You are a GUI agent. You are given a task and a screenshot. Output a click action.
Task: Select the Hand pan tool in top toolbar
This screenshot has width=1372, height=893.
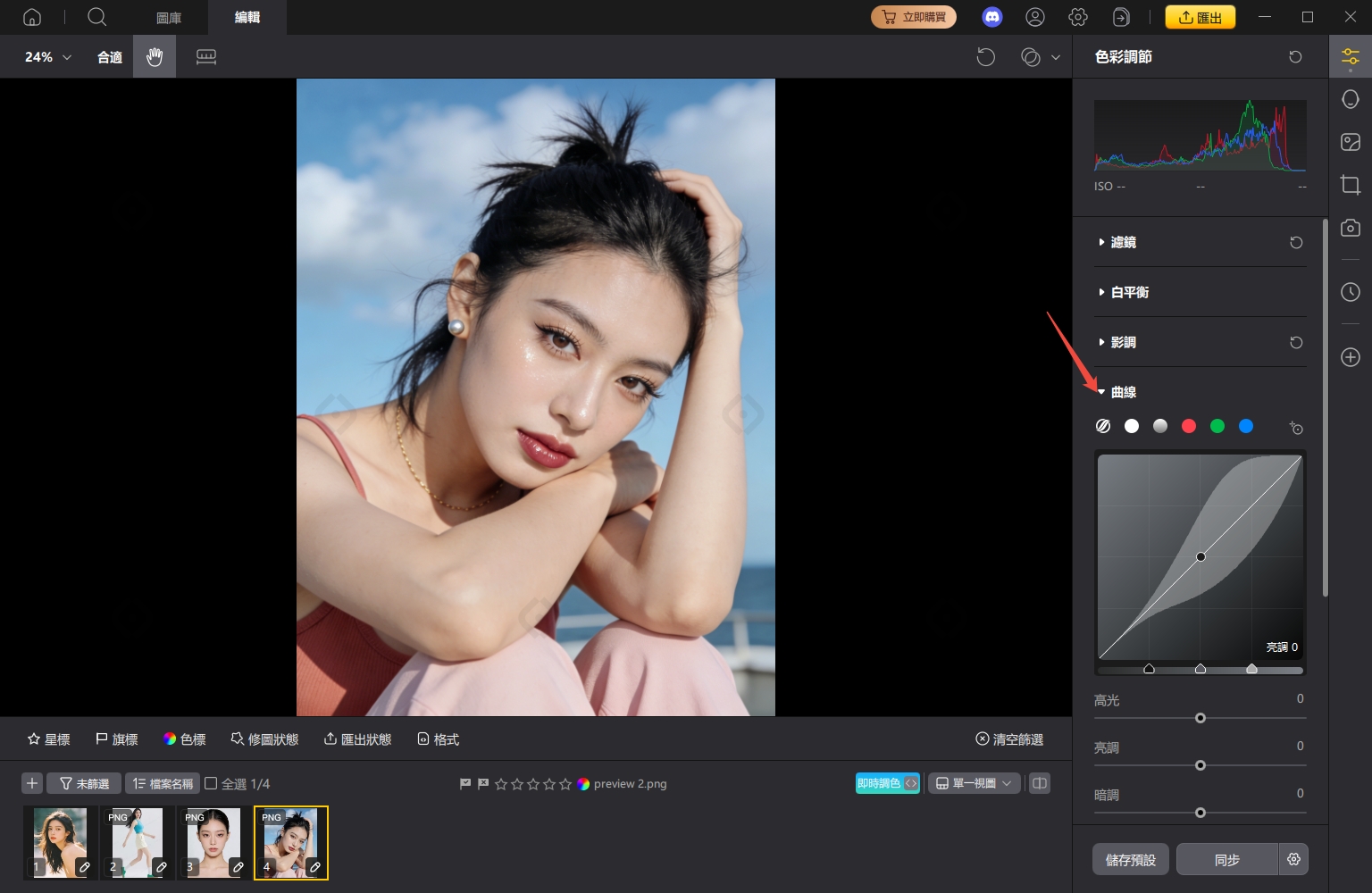pyautogui.click(x=155, y=56)
